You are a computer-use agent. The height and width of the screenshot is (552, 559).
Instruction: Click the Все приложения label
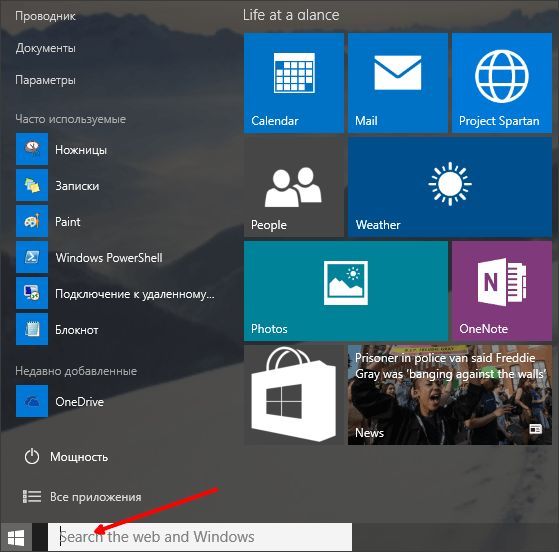point(96,497)
